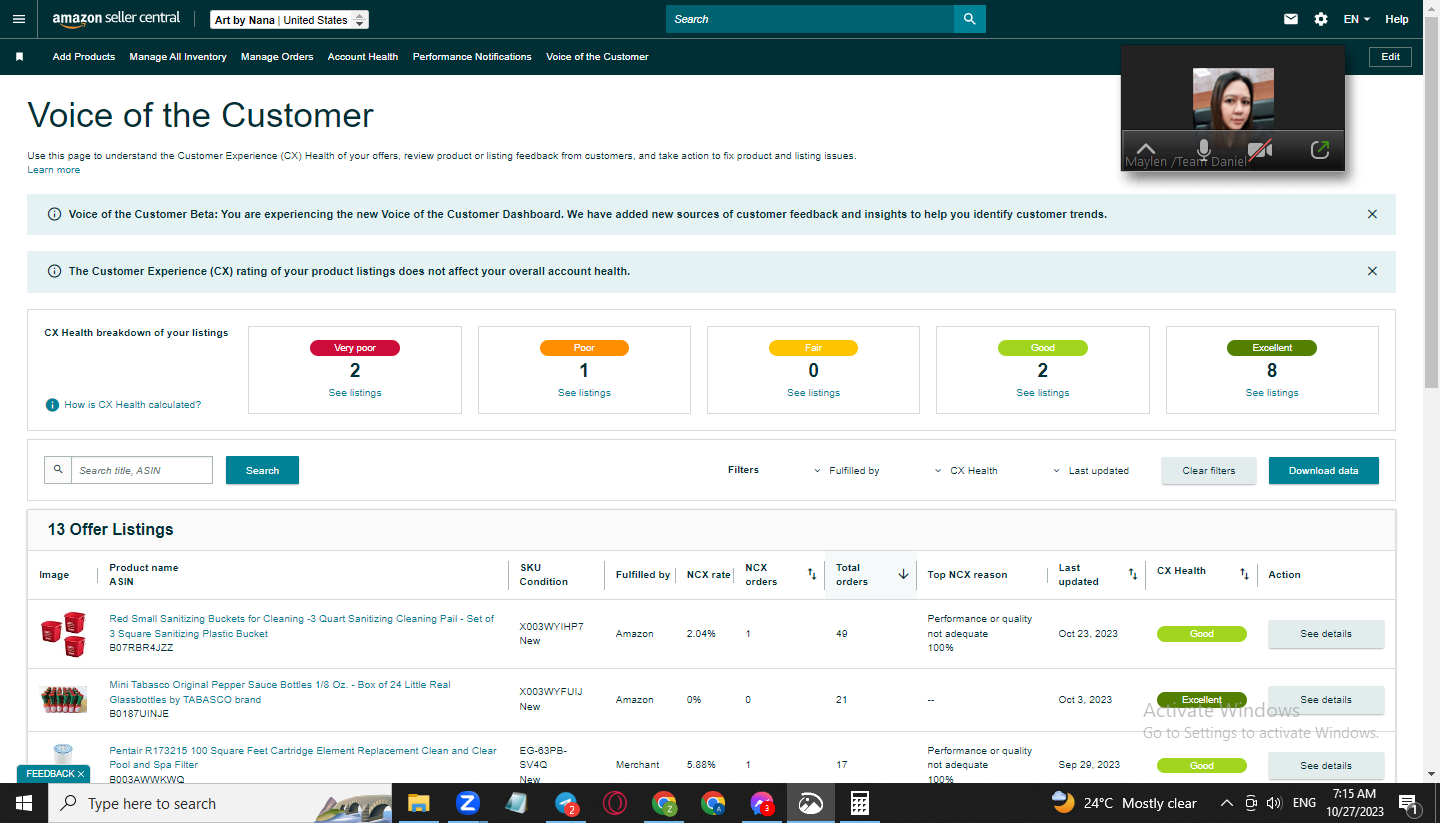The image size is (1440, 823).
Task: See listings under Fair
Action: click(813, 393)
